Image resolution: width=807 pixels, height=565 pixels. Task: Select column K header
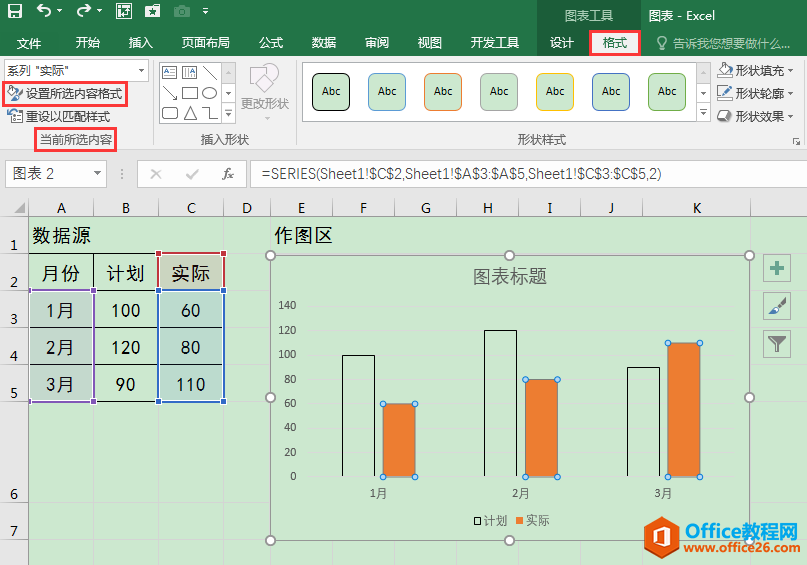(x=696, y=208)
